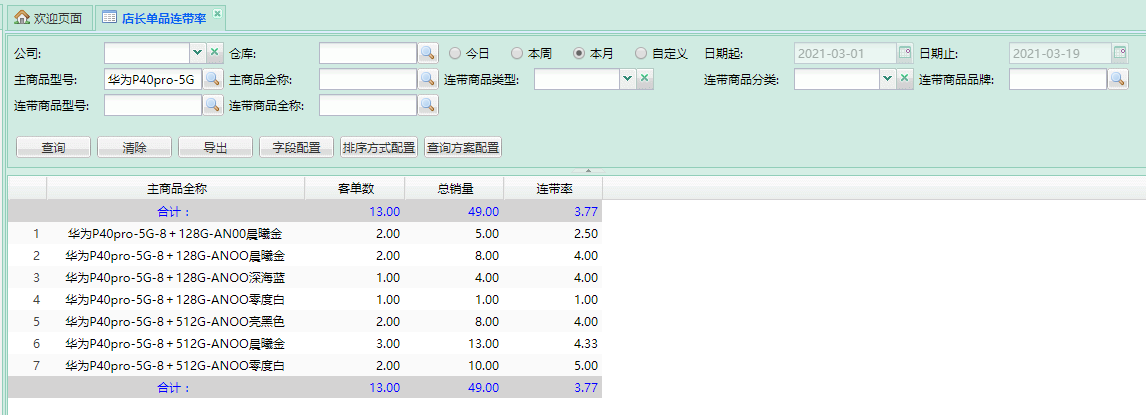Focus the 连带商品型号 input field
The width and height of the screenshot is (1146, 415).
coord(153,106)
